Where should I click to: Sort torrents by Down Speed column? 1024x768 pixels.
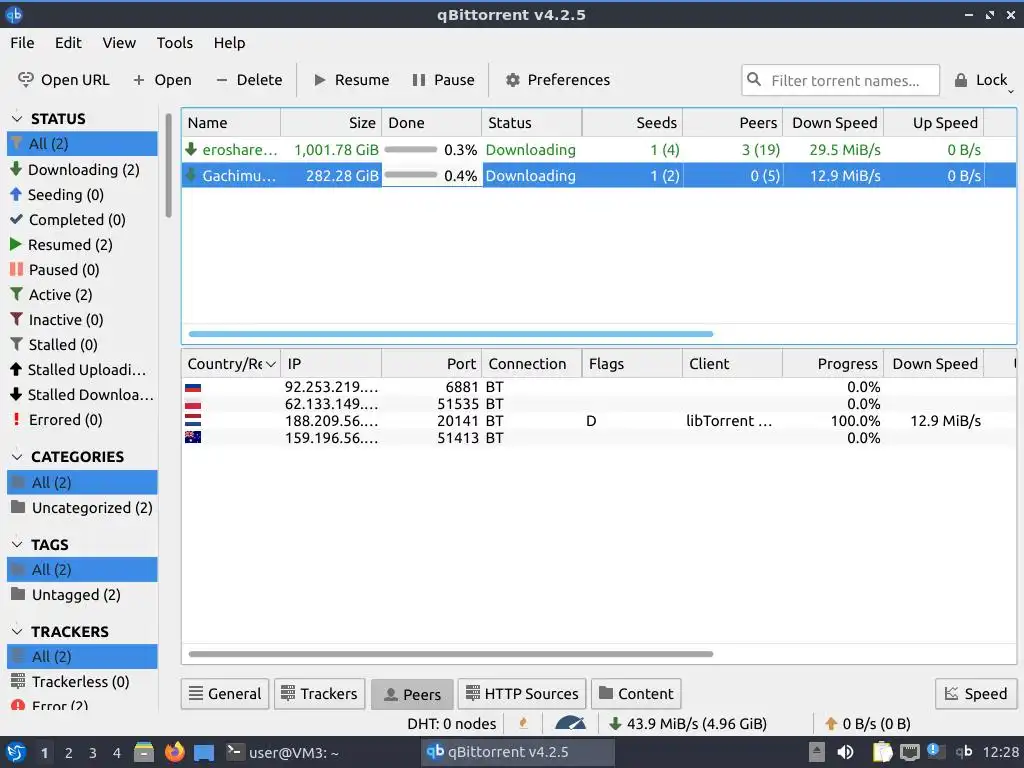click(834, 123)
